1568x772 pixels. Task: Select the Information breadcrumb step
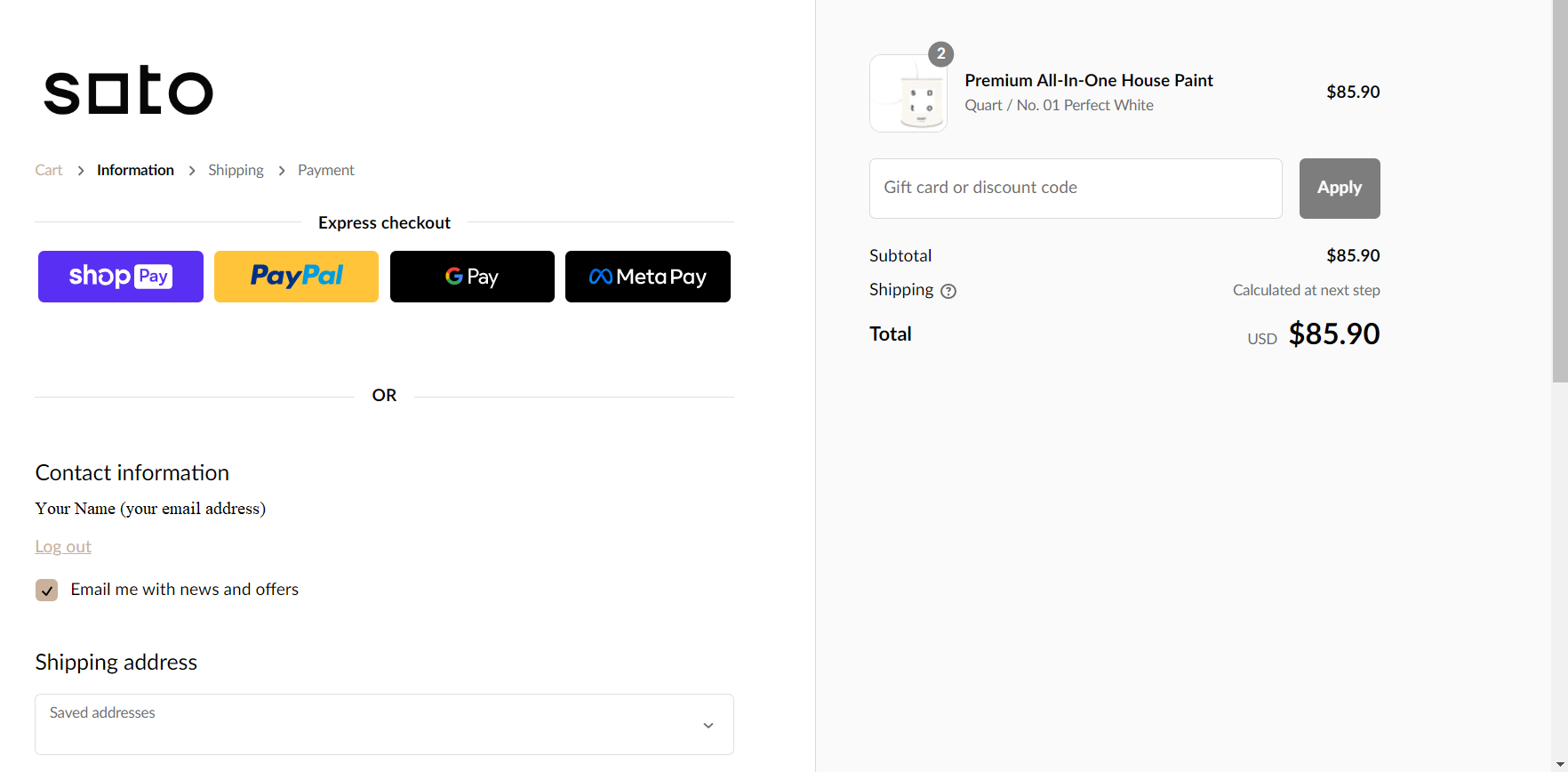point(135,170)
